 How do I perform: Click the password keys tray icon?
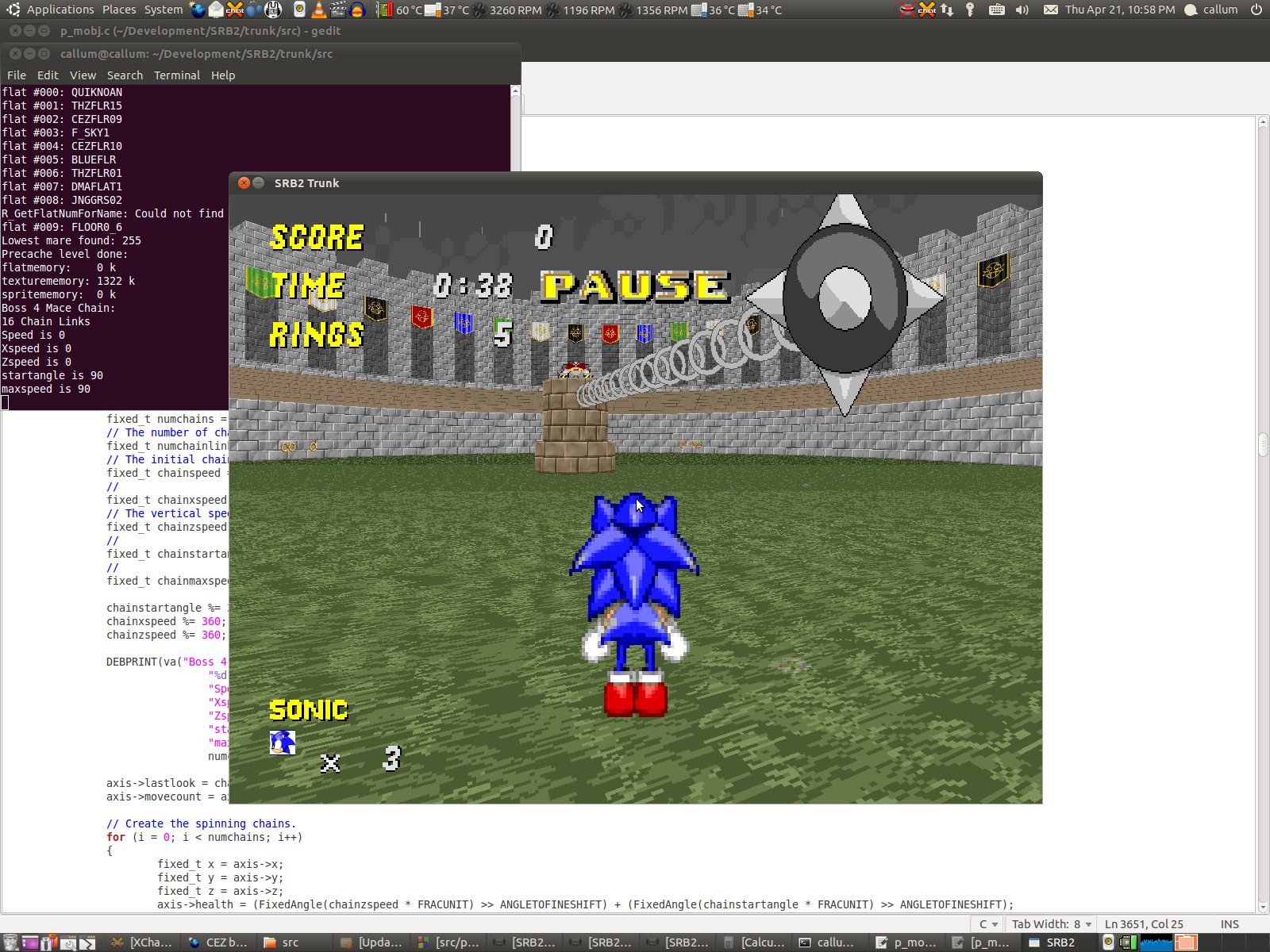970,10
